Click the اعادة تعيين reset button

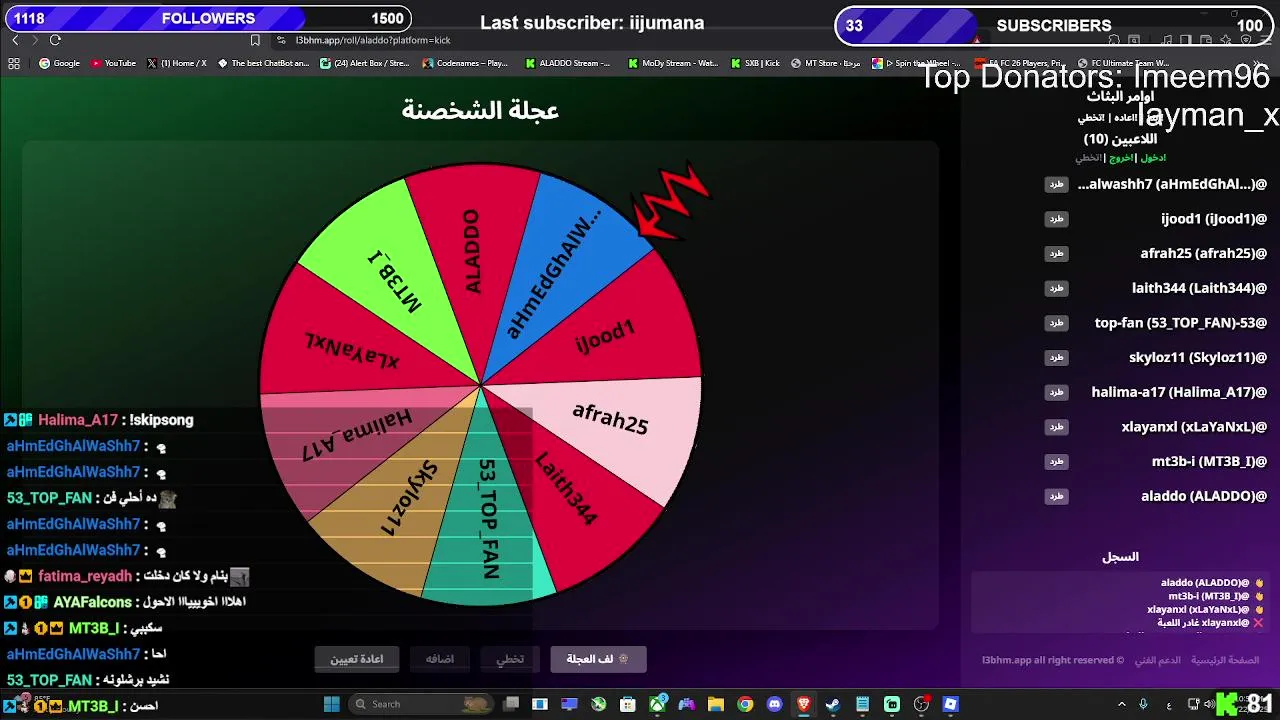coord(357,659)
